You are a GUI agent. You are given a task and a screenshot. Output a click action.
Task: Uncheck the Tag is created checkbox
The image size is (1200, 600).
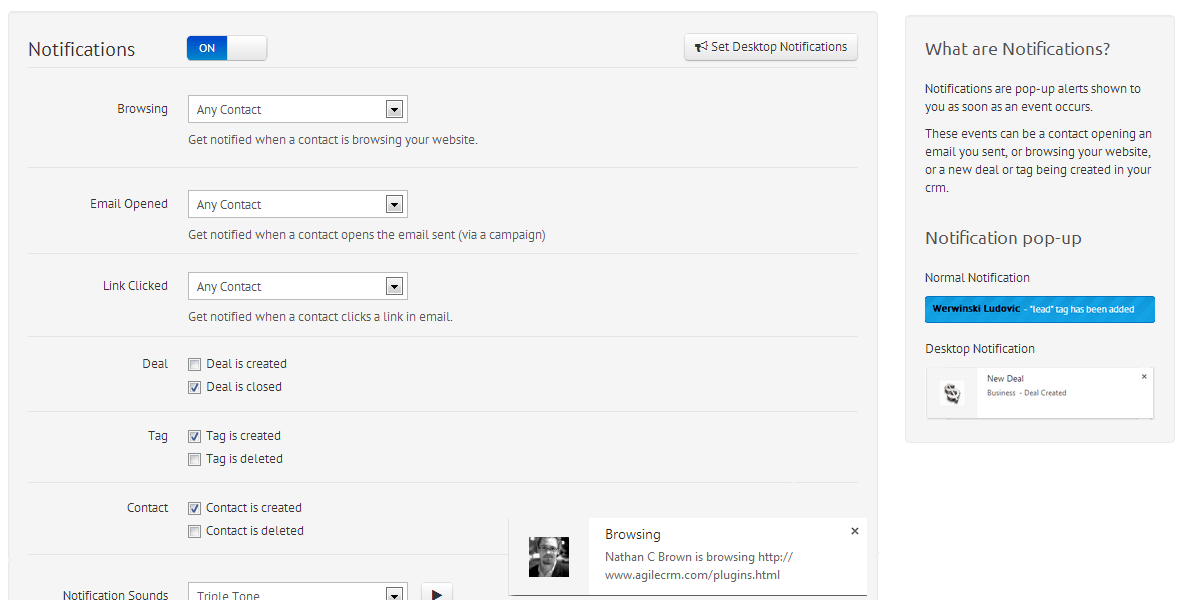point(194,436)
